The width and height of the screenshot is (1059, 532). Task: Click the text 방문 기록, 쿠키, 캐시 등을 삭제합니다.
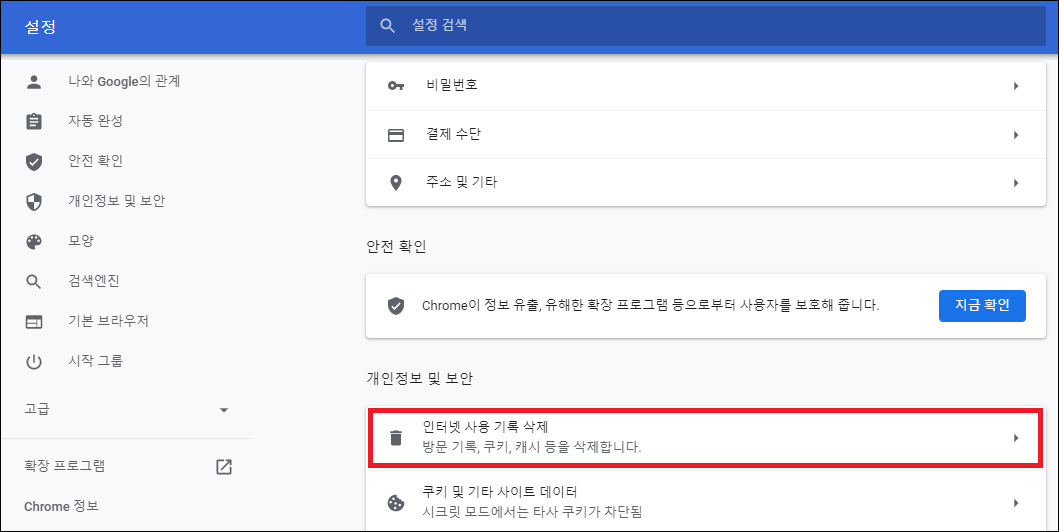click(x=532, y=447)
